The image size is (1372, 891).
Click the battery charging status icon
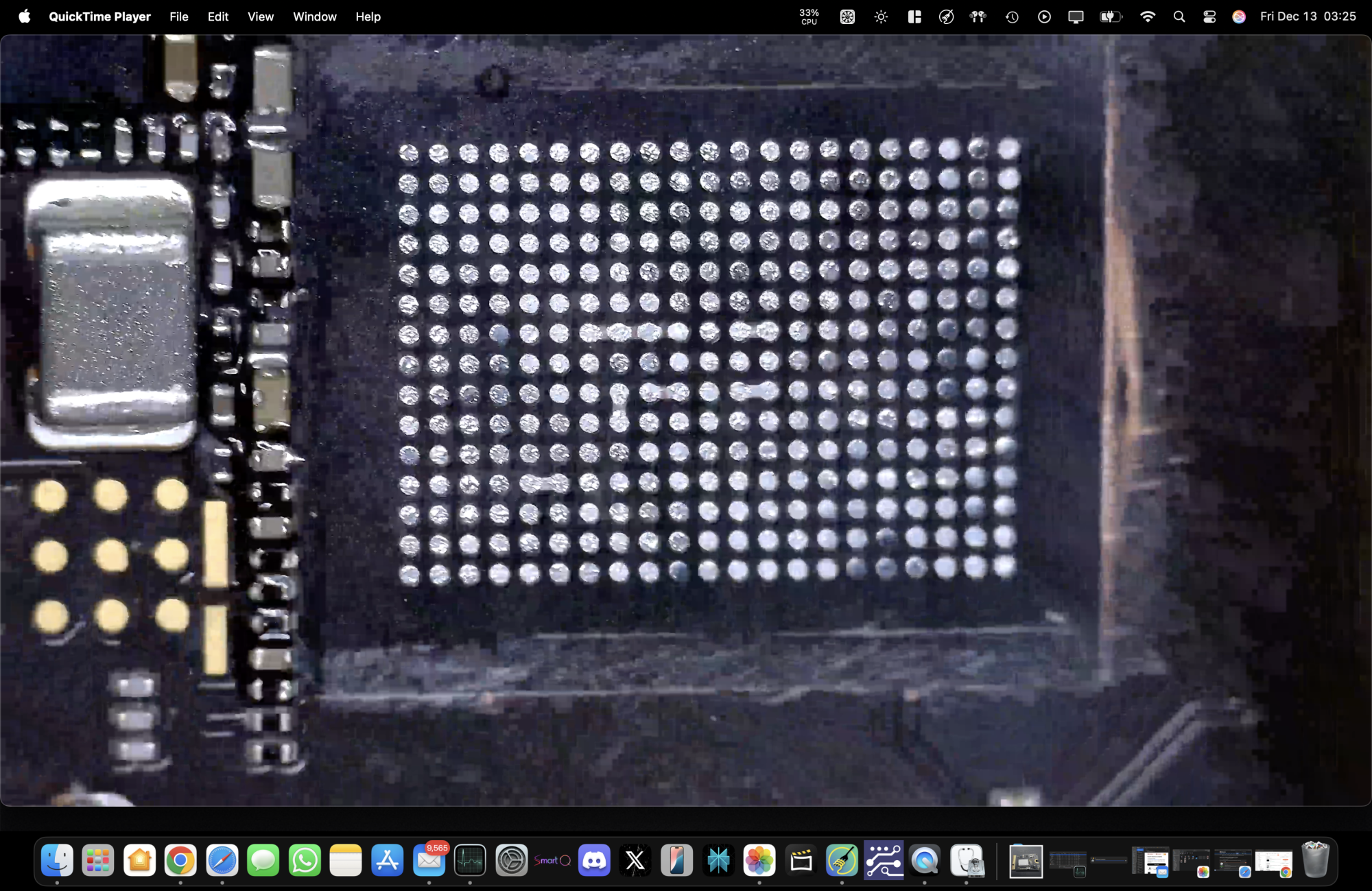[x=1110, y=16]
